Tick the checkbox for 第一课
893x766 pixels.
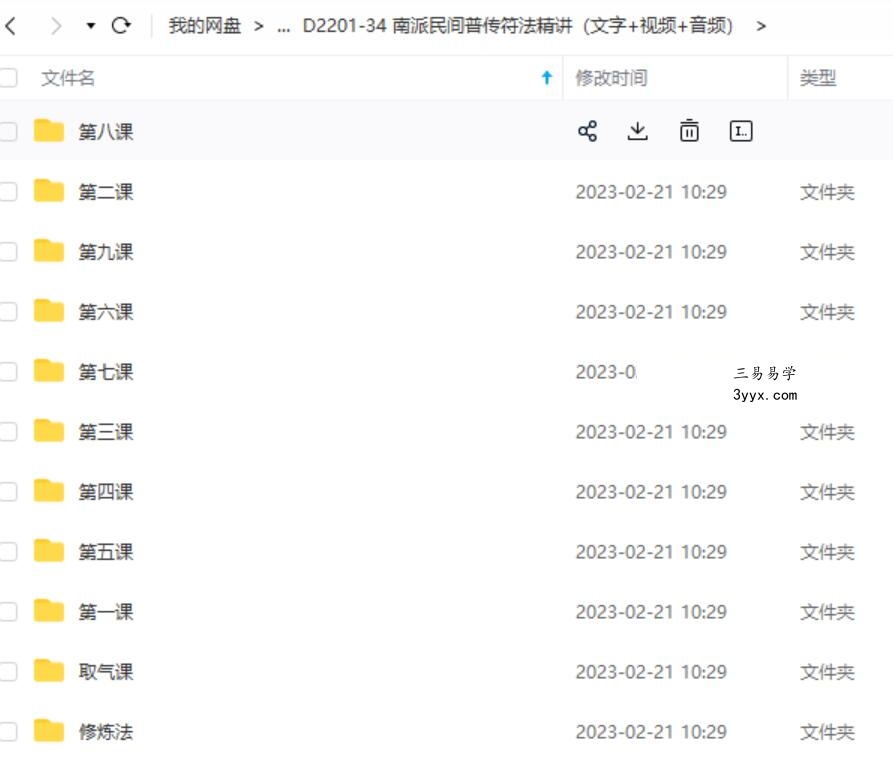pyautogui.click(x=8, y=611)
